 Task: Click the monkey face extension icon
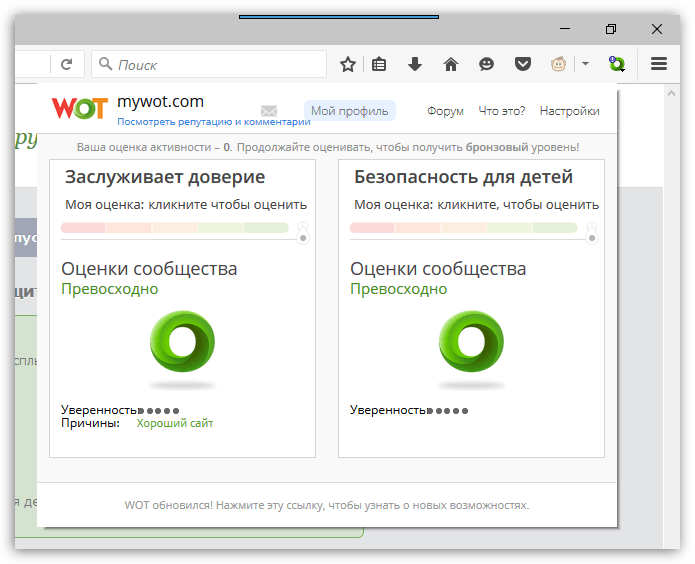(x=558, y=64)
